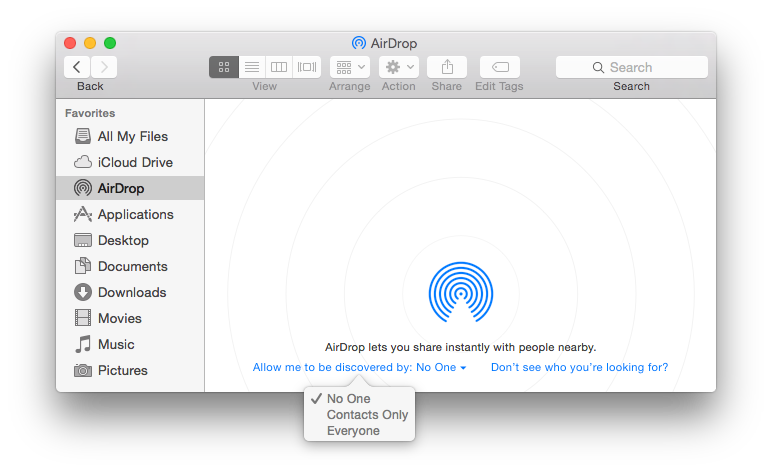Click the Movies filmstrip icon in sidebar
772x475 pixels.
[83, 318]
